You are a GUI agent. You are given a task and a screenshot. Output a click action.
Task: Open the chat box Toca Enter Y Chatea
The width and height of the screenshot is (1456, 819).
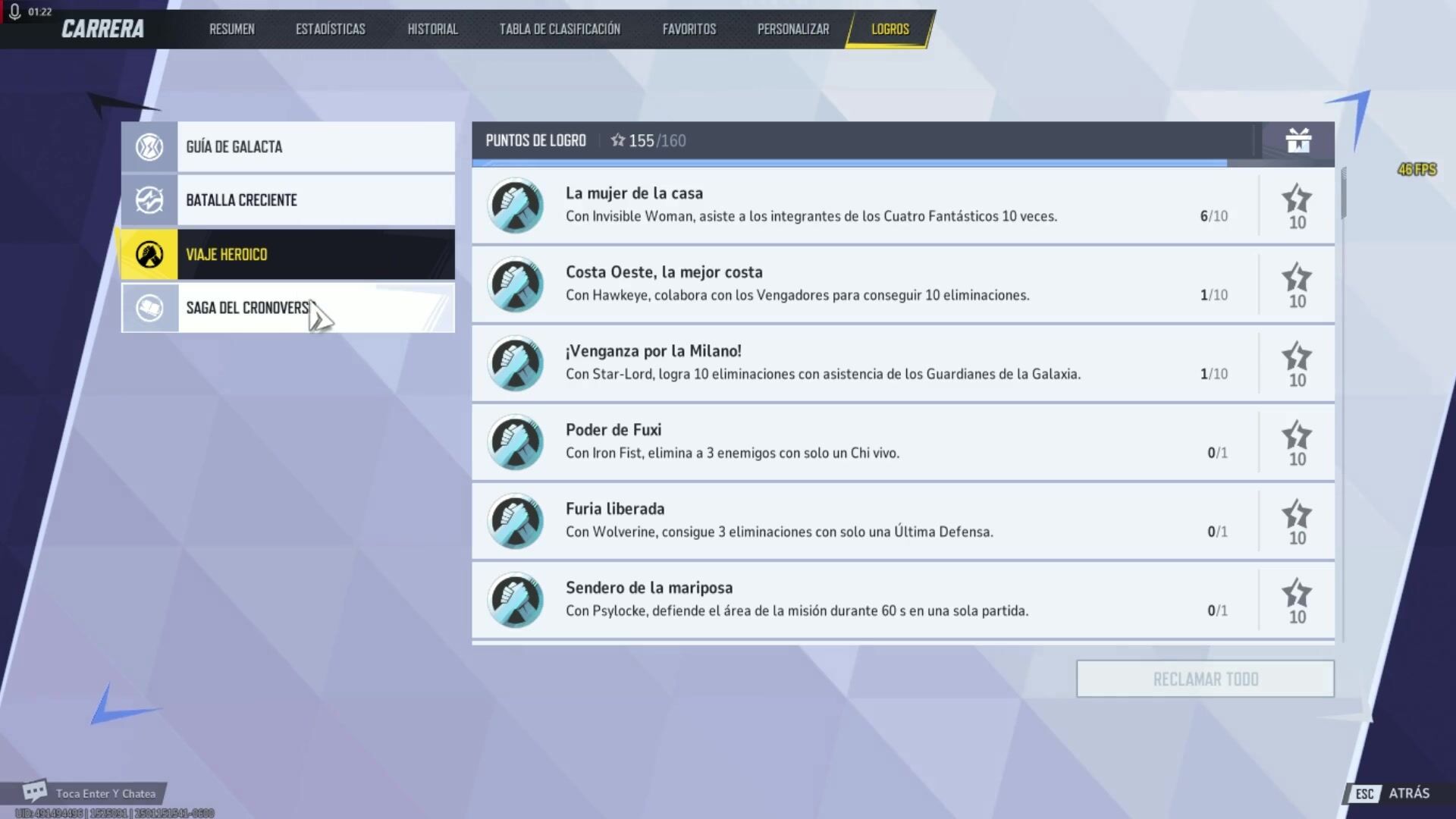pos(105,793)
